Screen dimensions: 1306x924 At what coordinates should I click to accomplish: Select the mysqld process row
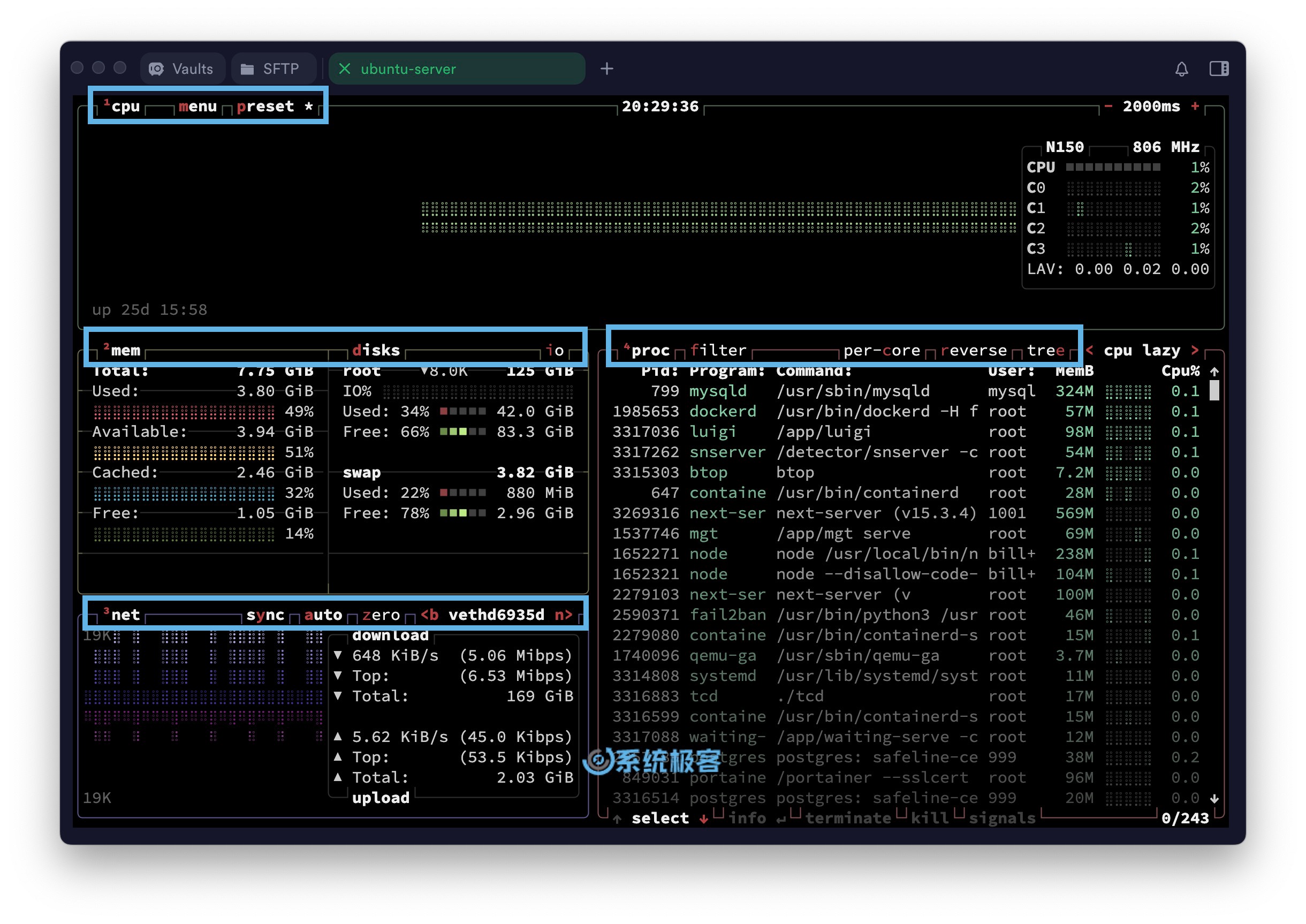(x=906, y=391)
